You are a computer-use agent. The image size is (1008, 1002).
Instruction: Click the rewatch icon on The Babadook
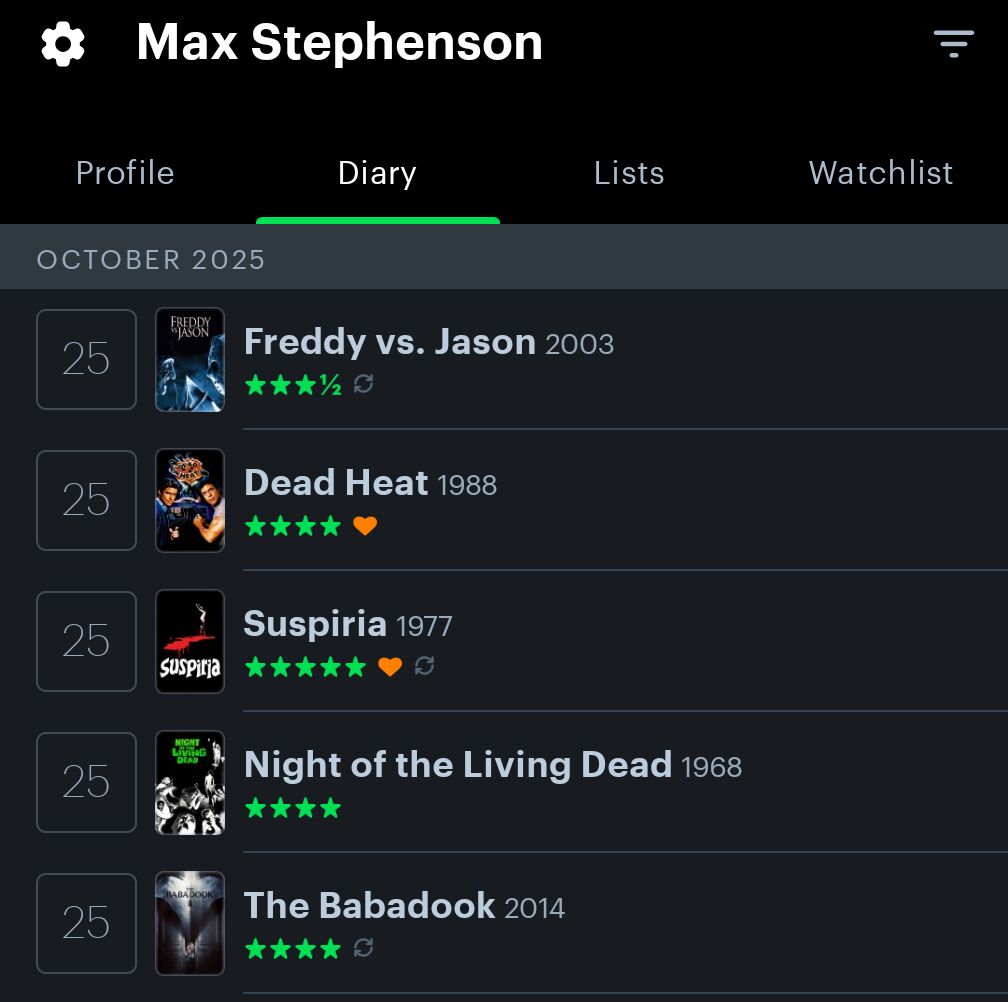click(x=364, y=948)
